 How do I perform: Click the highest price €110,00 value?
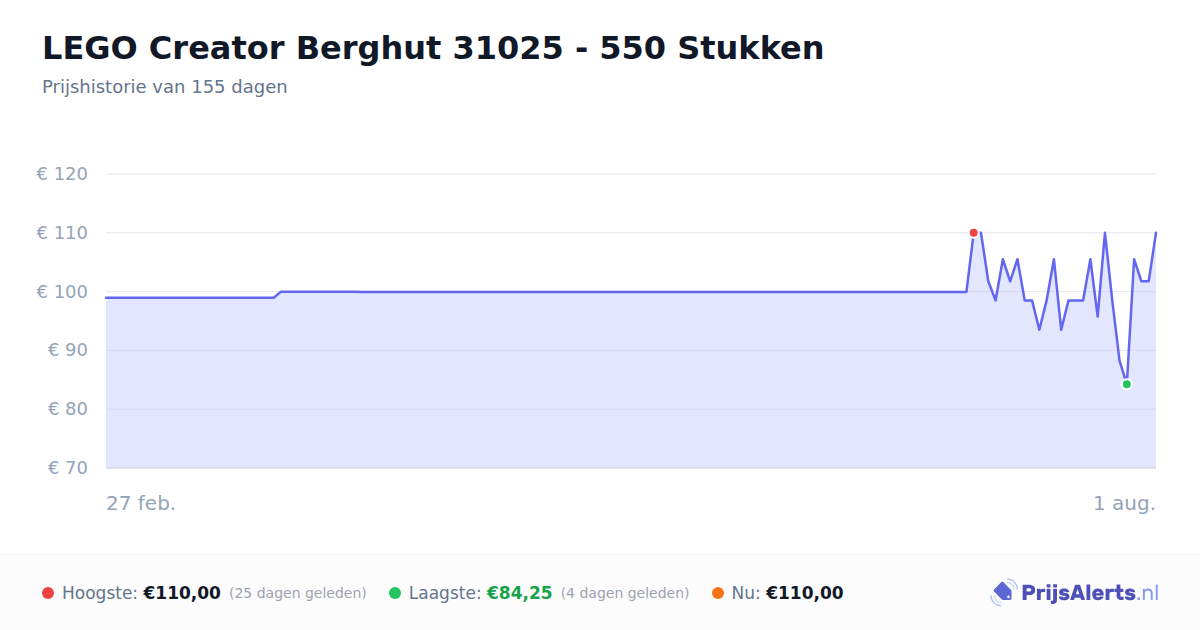click(x=182, y=593)
